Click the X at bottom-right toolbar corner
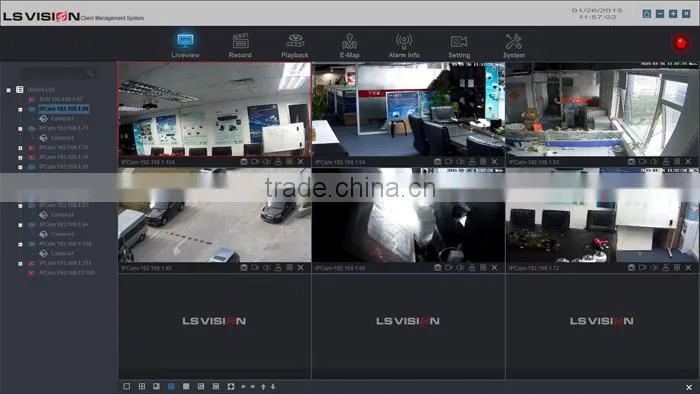Screen dimensions: 700x394 [x=689, y=387]
